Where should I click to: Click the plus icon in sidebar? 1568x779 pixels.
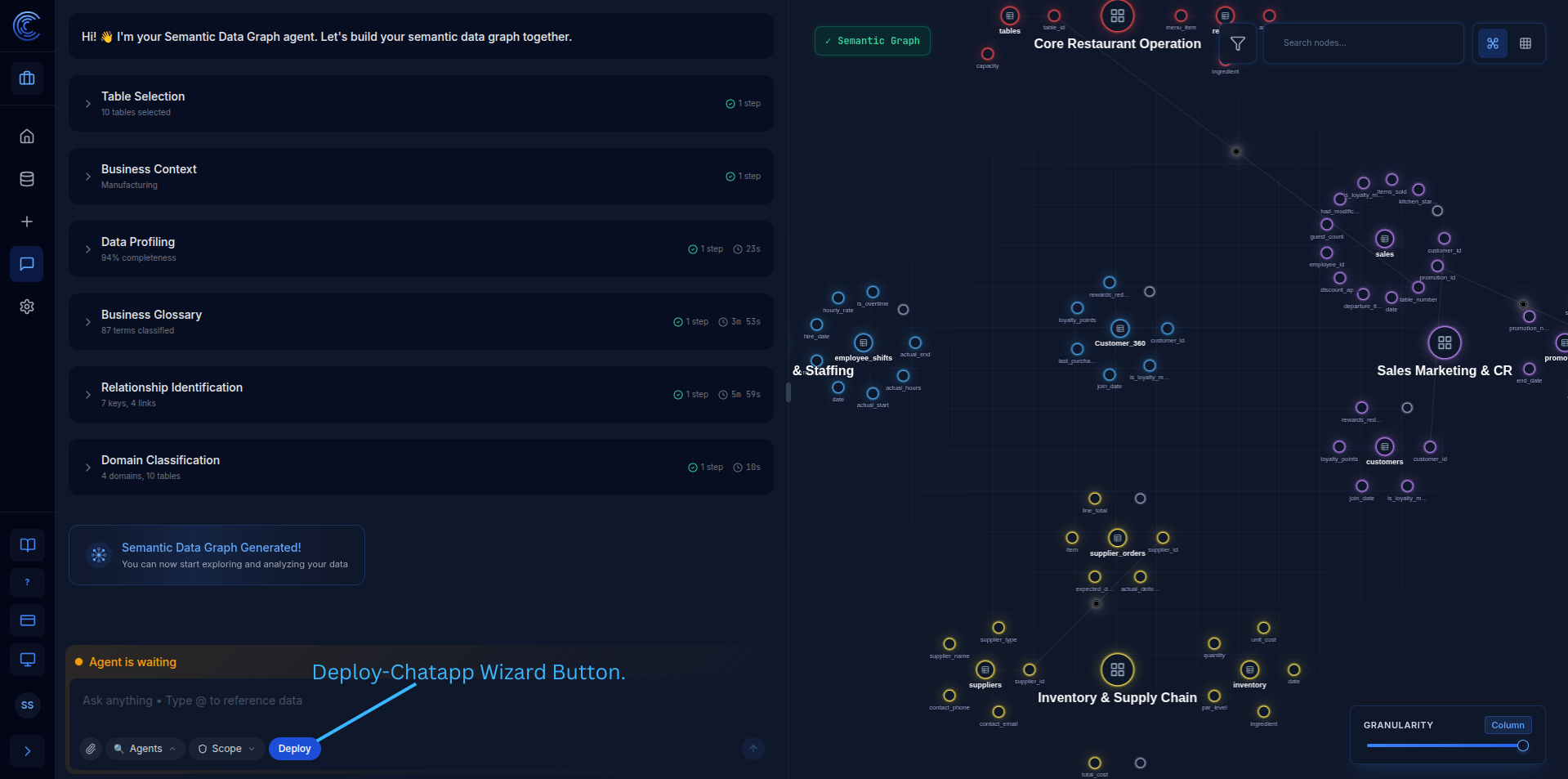[27, 222]
